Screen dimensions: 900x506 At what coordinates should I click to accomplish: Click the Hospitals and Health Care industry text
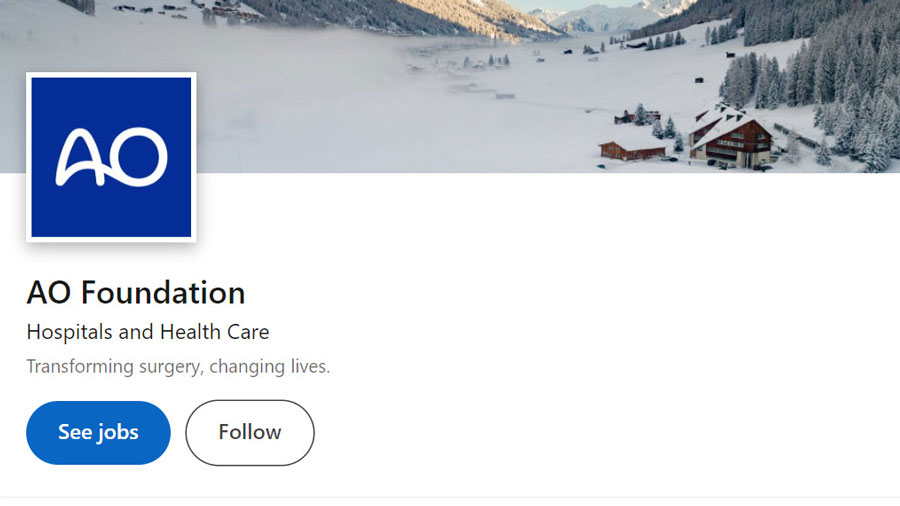[148, 332]
